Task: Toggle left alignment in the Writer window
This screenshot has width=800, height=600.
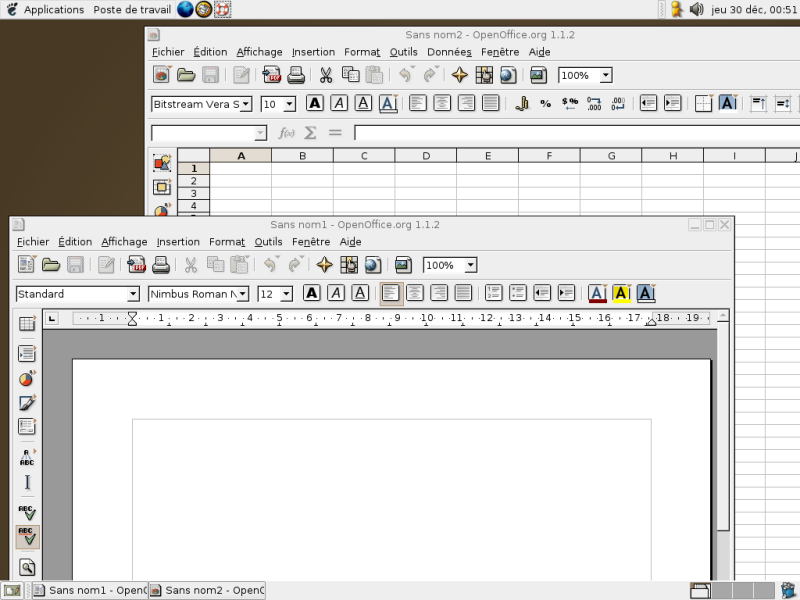Action: (391, 293)
